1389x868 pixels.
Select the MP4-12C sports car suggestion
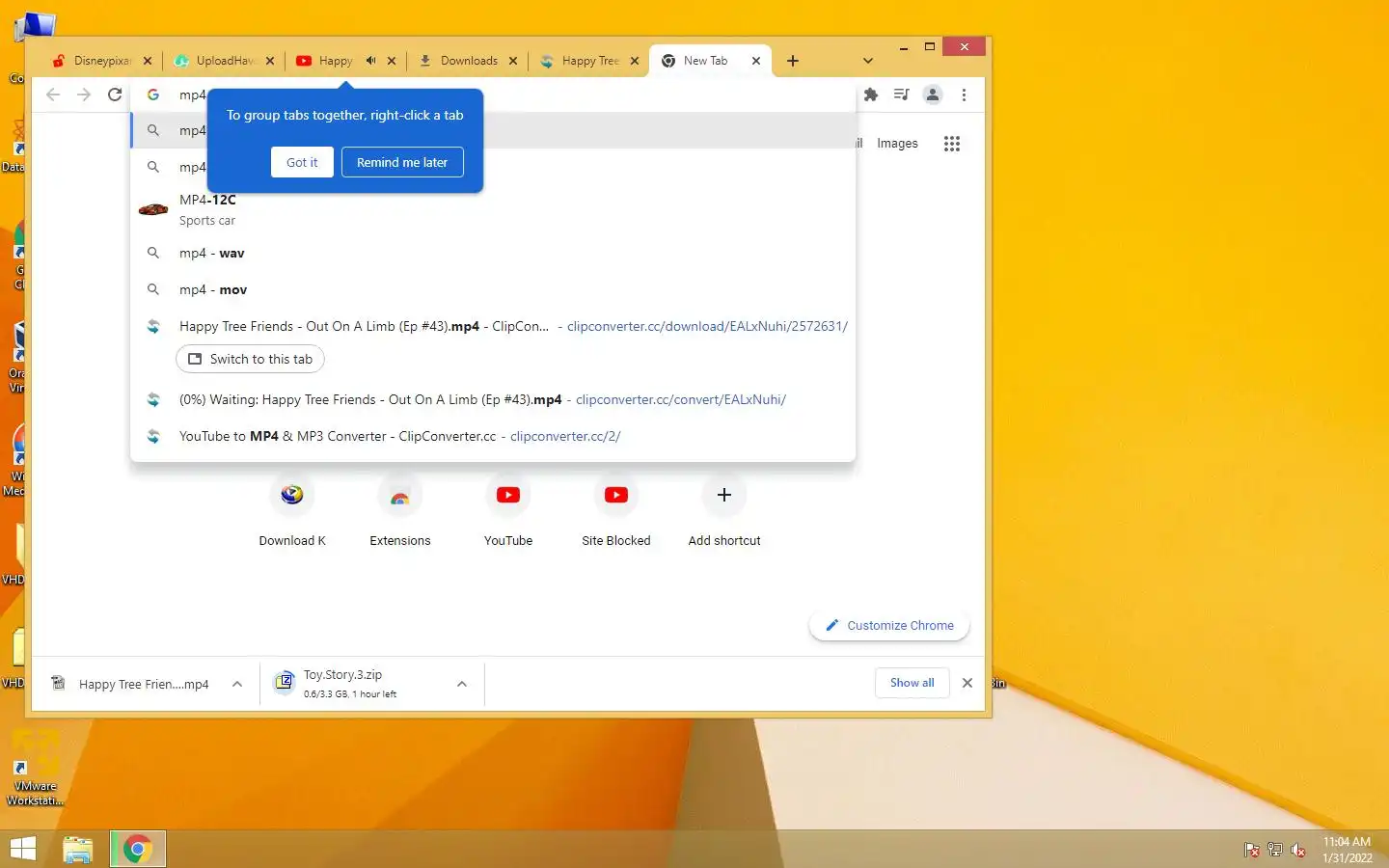493,209
